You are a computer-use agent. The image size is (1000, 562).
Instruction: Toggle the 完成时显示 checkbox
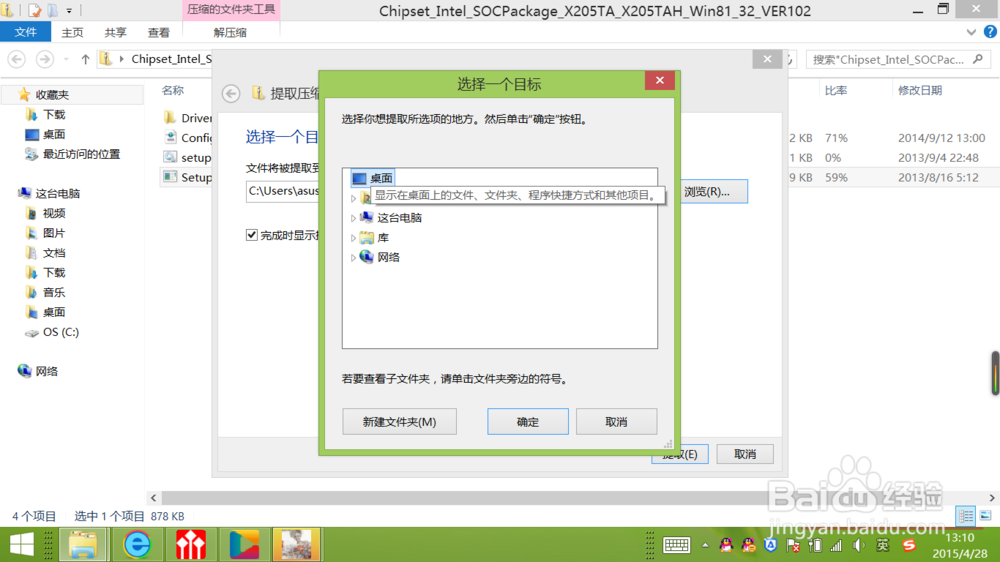point(252,235)
